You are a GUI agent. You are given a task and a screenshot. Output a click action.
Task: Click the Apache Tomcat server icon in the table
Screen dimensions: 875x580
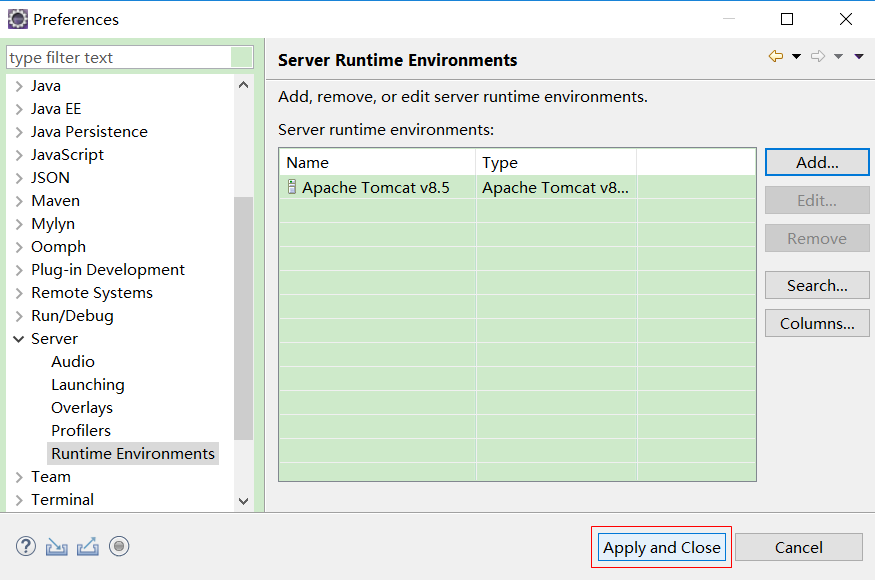click(291, 187)
